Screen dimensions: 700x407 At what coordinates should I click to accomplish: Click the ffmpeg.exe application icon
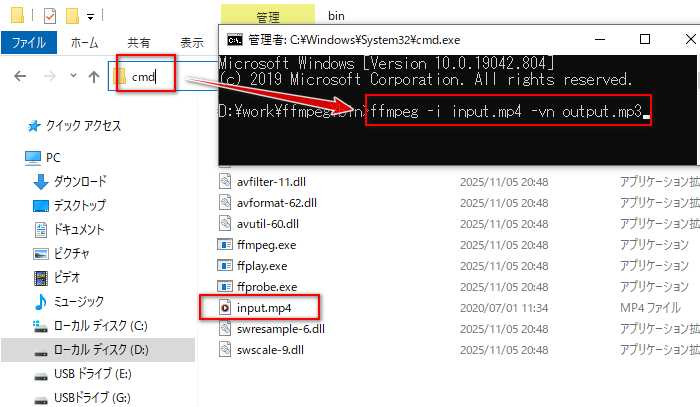(225, 245)
